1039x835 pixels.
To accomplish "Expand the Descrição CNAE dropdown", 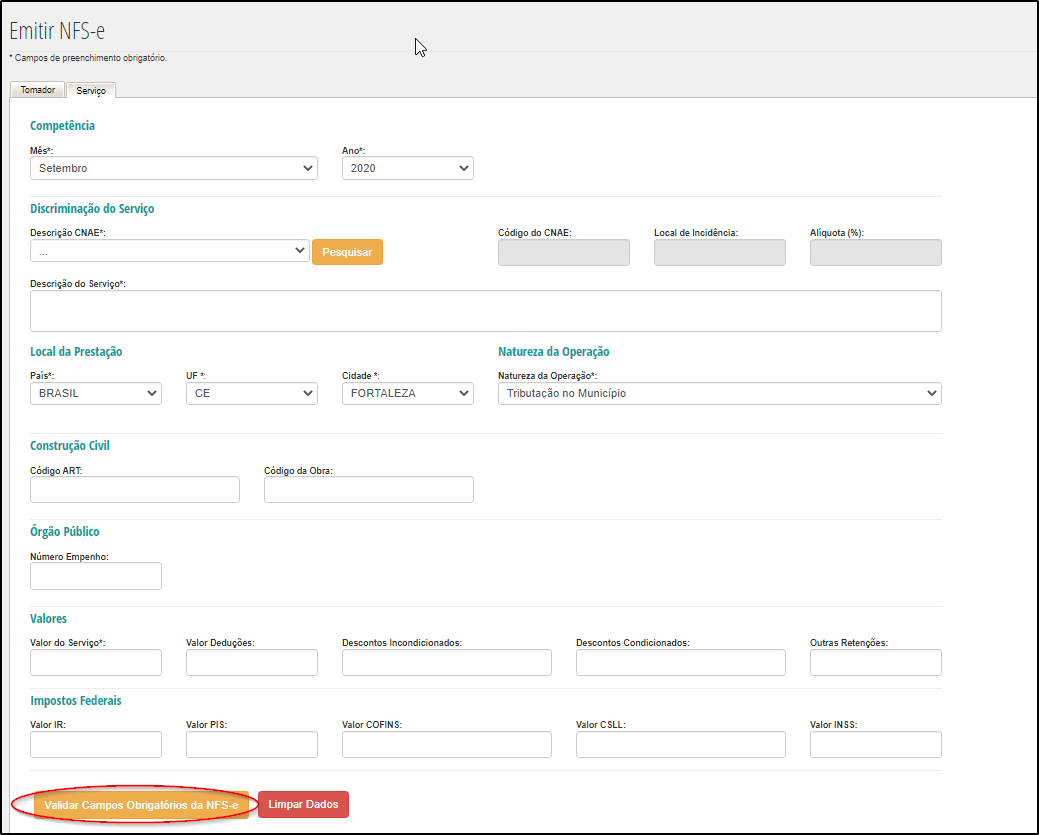I will (x=170, y=251).
